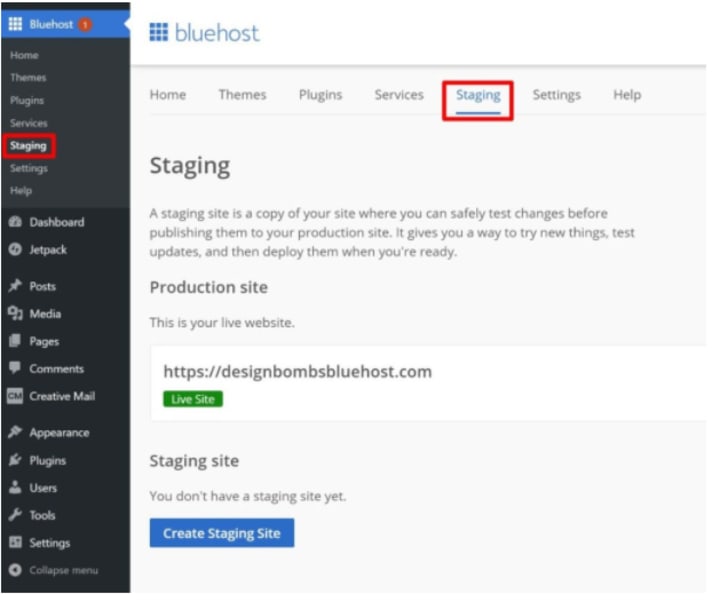Open the Dashboard menu item
720x610 pixels.
(x=57, y=222)
